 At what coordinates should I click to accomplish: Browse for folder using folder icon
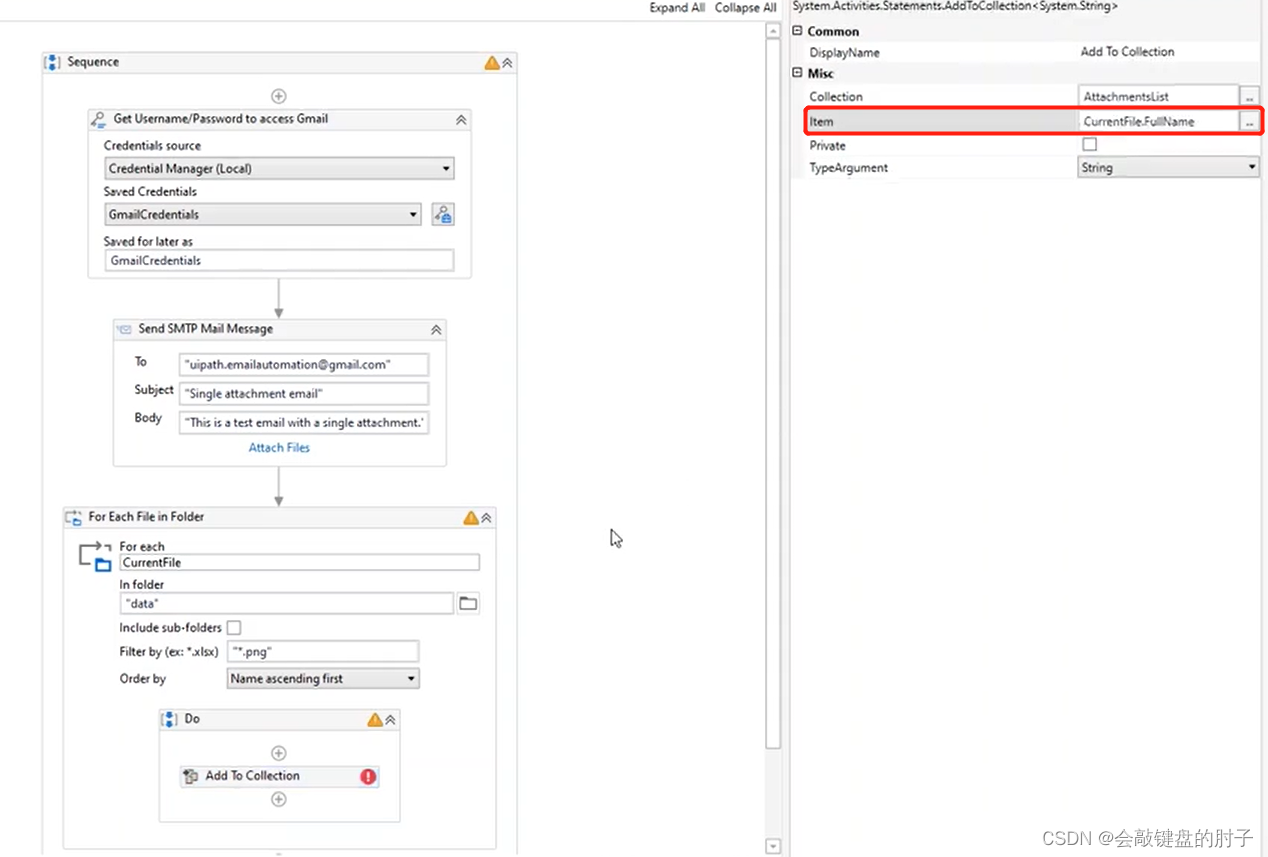(468, 603)
